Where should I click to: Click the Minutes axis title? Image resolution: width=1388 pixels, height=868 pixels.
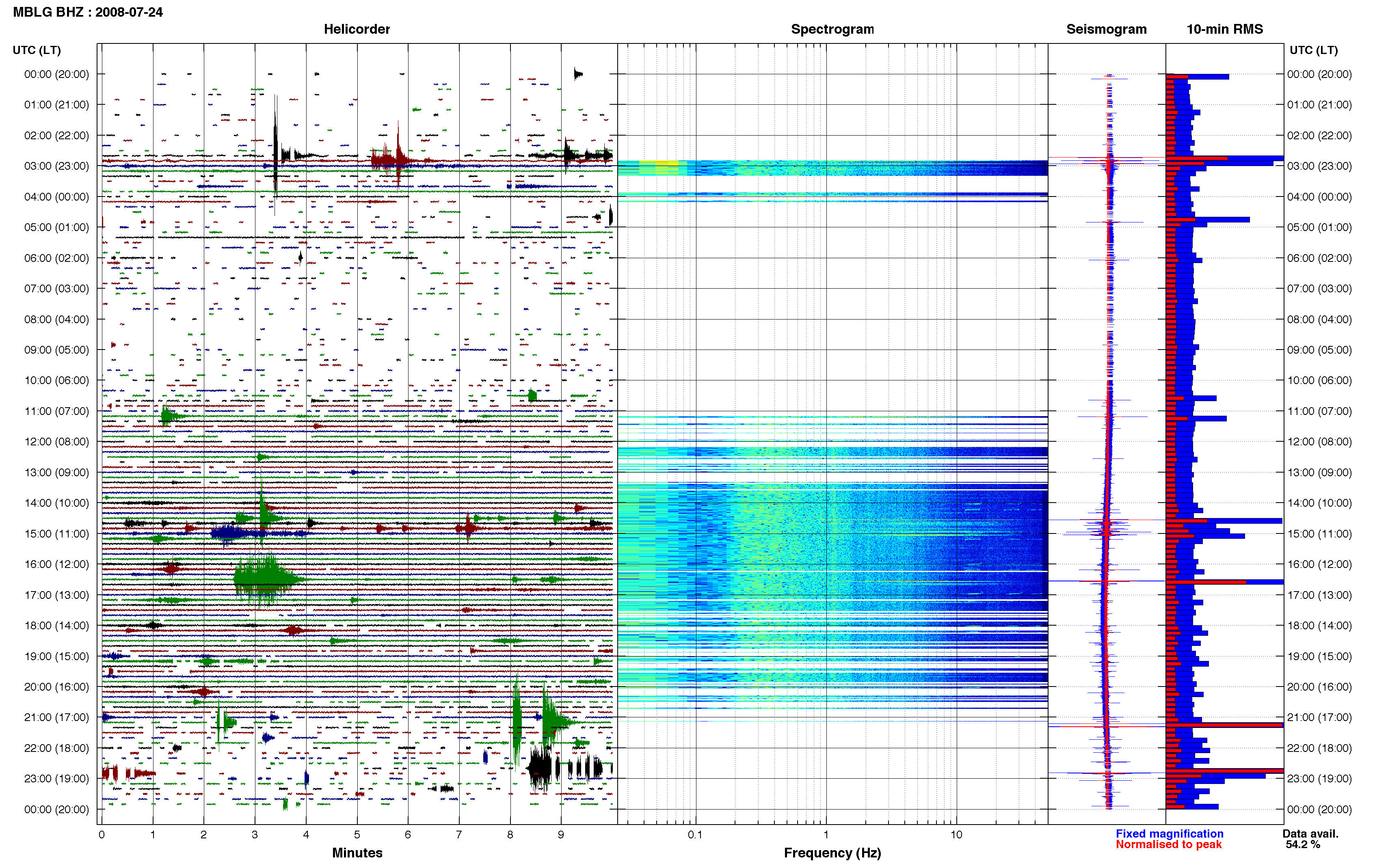pos(357,853)
